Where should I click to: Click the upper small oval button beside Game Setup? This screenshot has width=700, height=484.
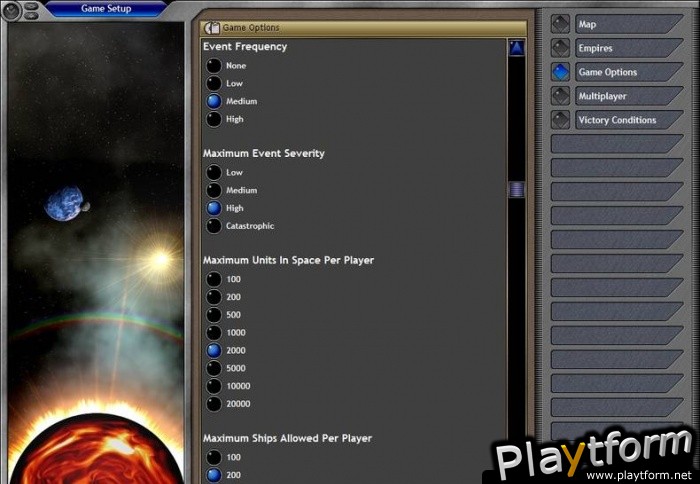(x=31, y=6)
